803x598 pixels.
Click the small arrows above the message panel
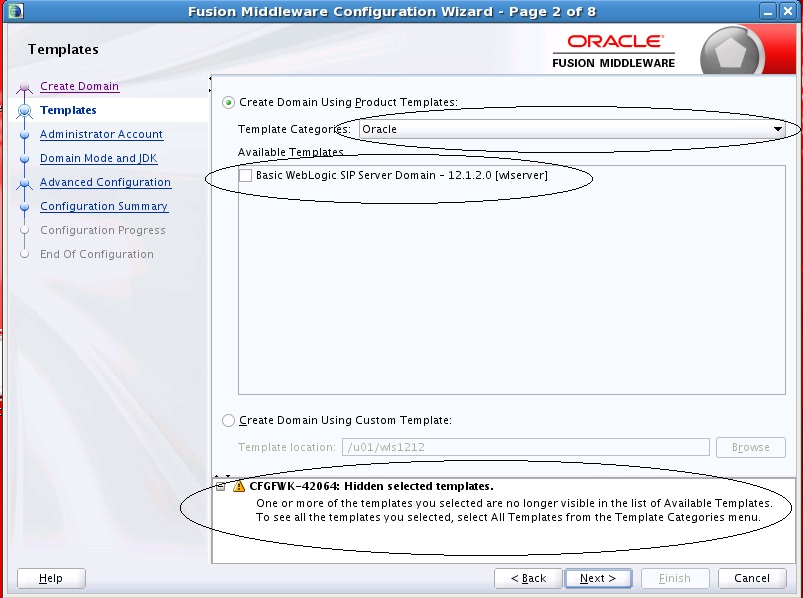point(222,476)
